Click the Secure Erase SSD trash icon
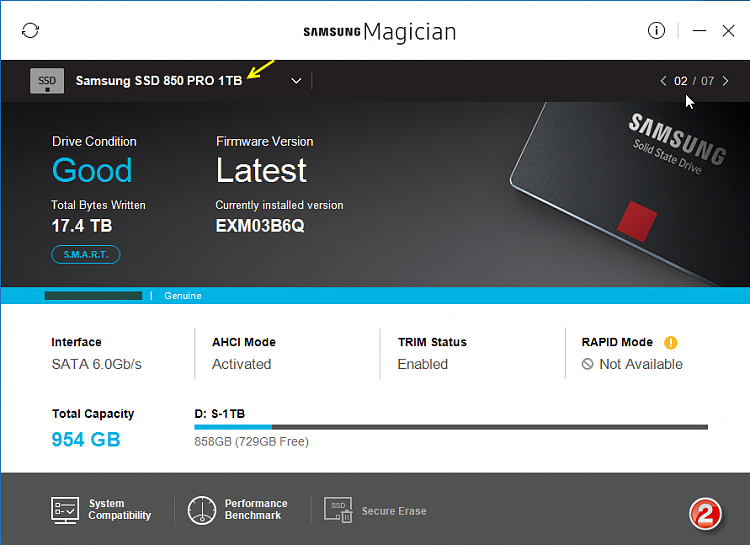Viewport: 750px width, 545px height. (338, 510)
